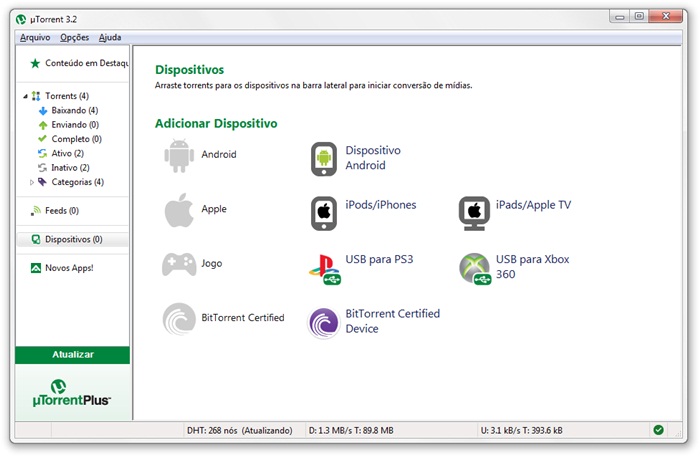
Task: Click the gray gamepad Jogo icon
Action: pyautogui.click(x=179, y=264)
